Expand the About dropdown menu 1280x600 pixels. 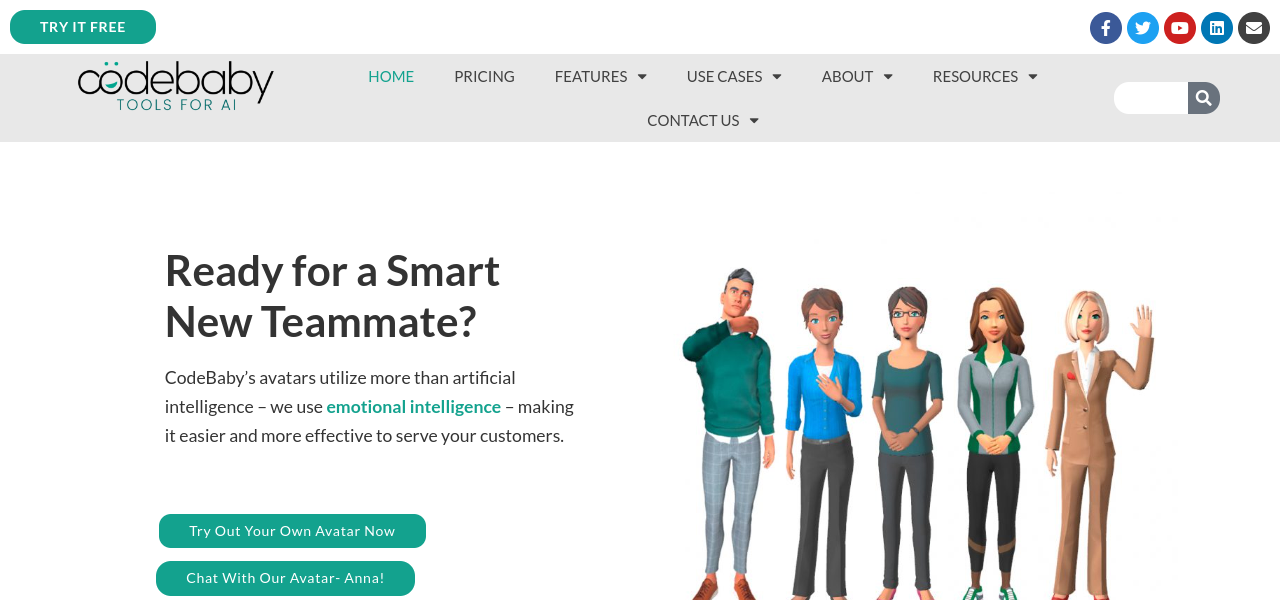point(857,76)
